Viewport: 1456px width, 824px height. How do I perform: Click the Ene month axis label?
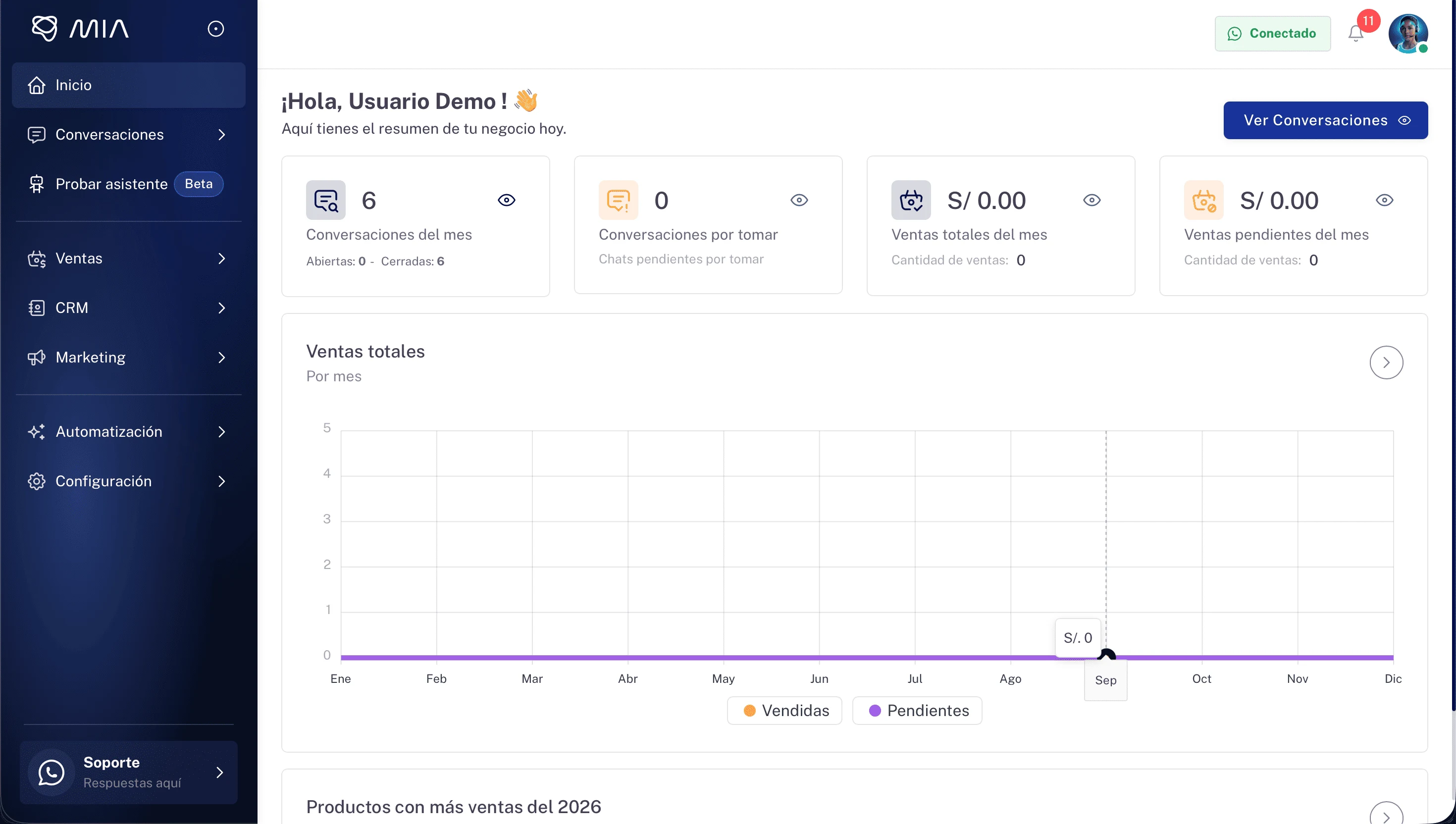[341, 678]
